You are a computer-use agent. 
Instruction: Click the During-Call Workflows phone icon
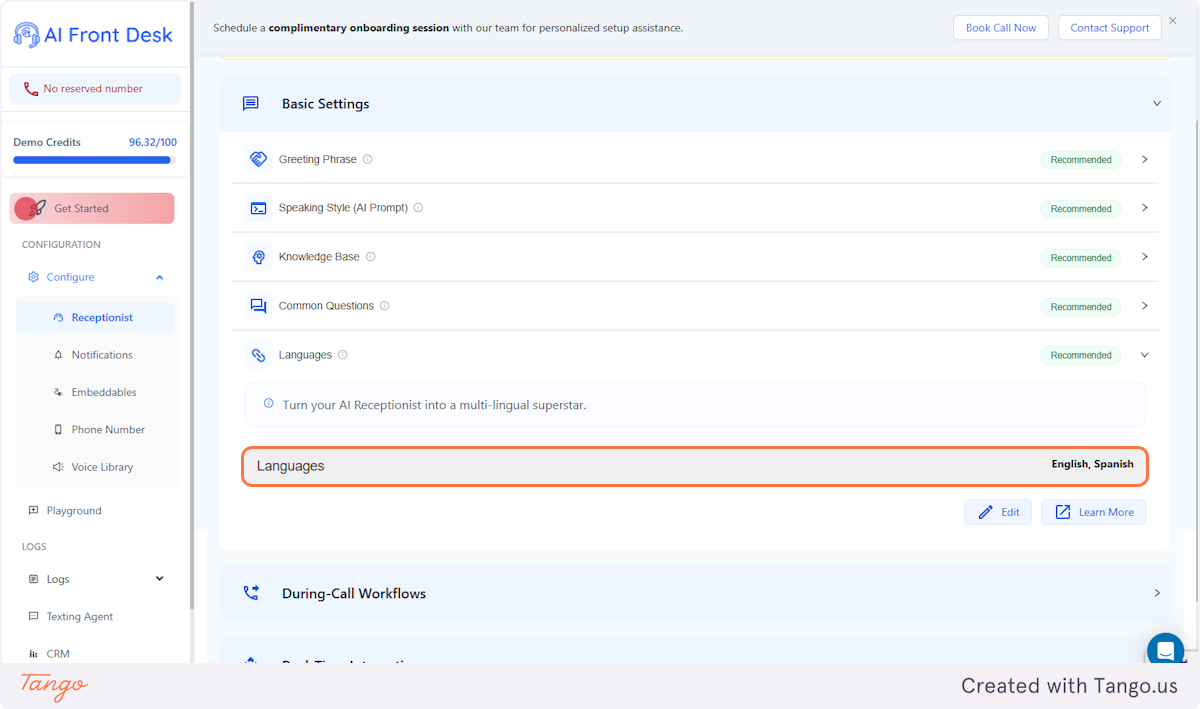click(251, 593)
